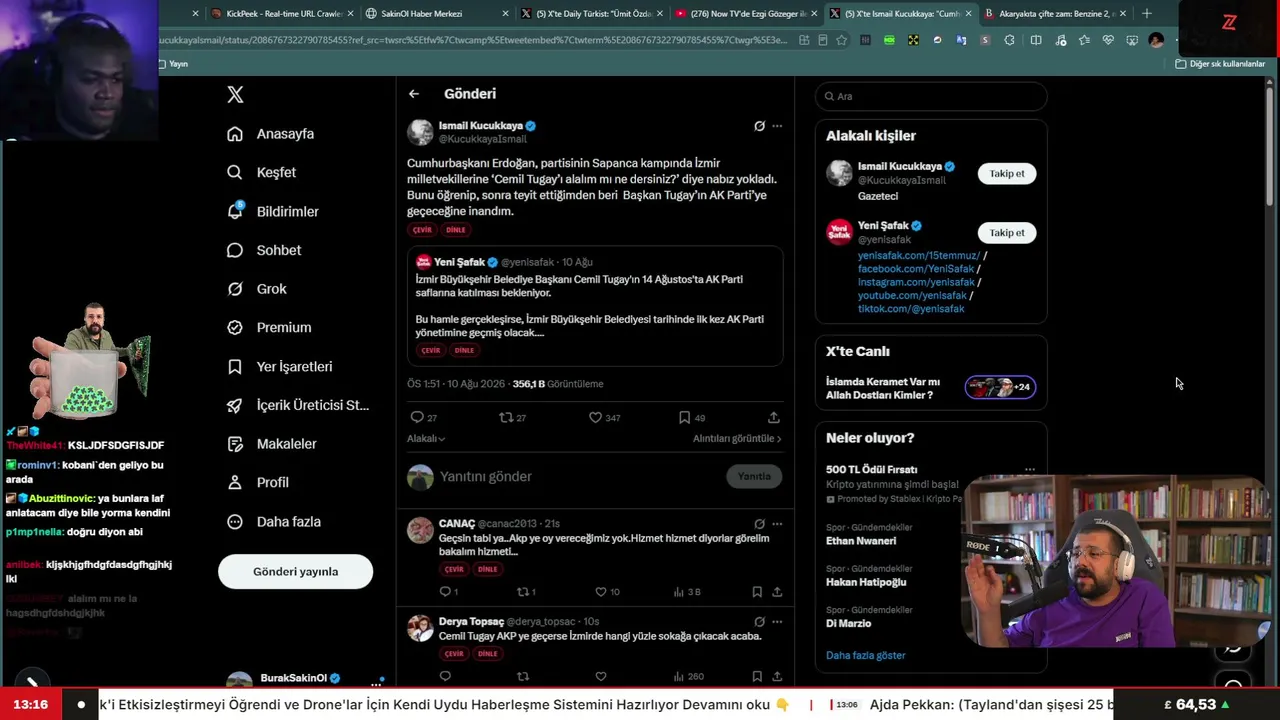Viewport: 1280px width, 720px height.
Task: Open more options on Derya Topsaç's reply
Action: [777, 621]
